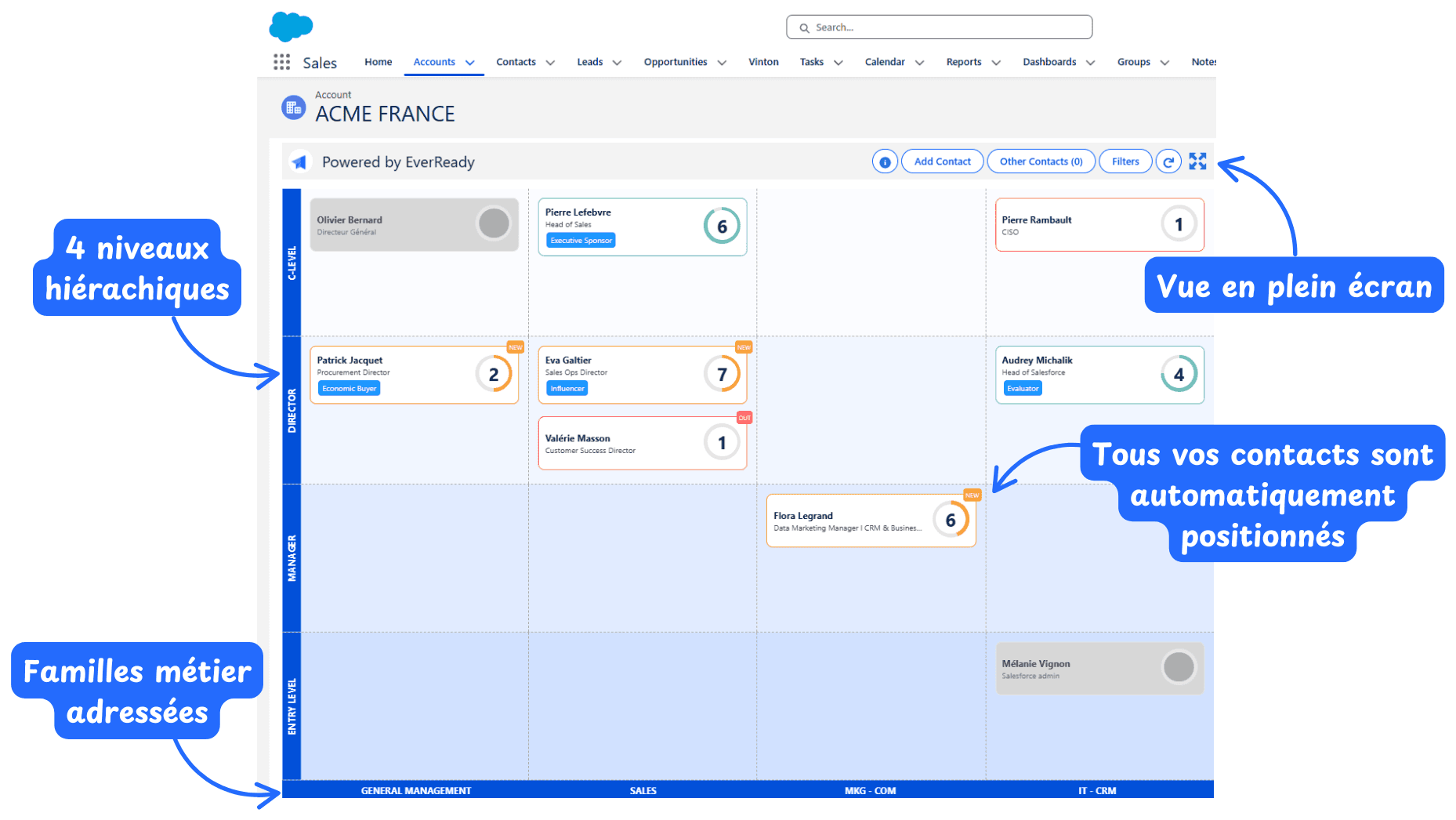Click Valérie Masson's score circle 1
The height and width of the screenshot is (820, 1456).
(722, 443)
